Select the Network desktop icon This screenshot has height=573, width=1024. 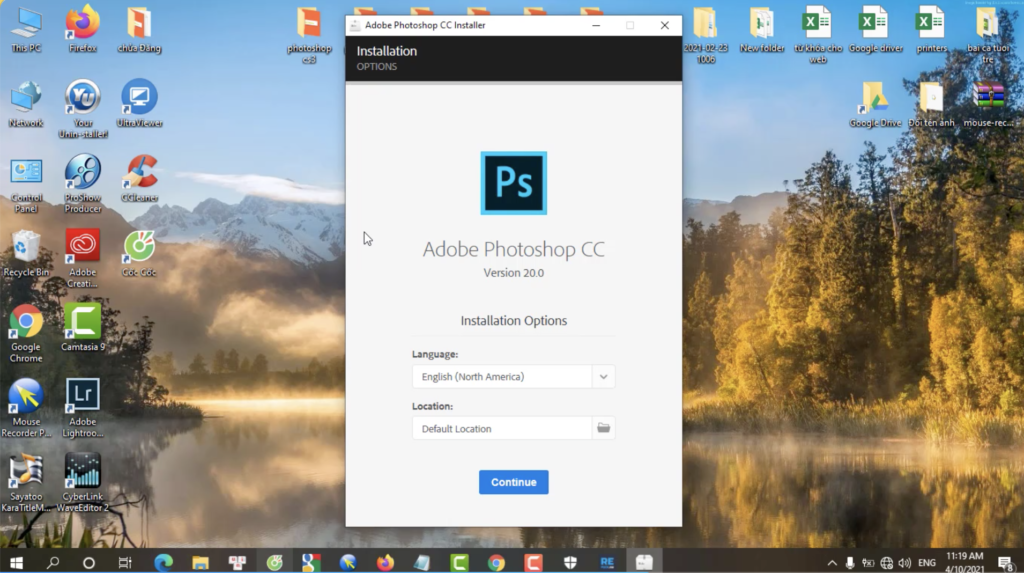click(26, 105)
